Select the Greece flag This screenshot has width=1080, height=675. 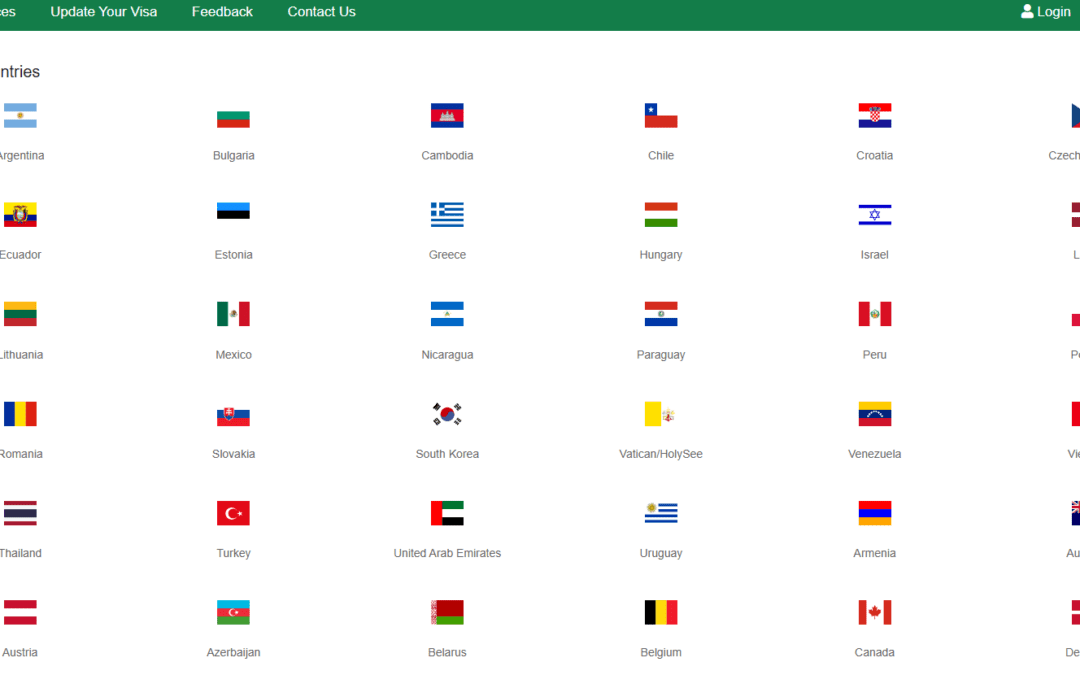[447, 215]
